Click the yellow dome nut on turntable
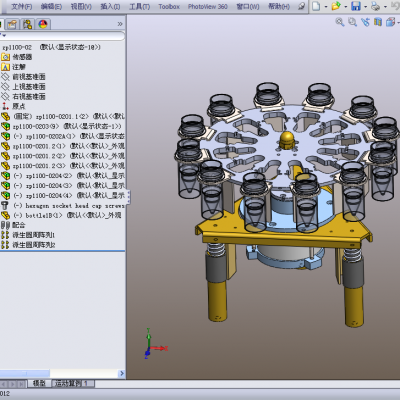 (287, 140)
